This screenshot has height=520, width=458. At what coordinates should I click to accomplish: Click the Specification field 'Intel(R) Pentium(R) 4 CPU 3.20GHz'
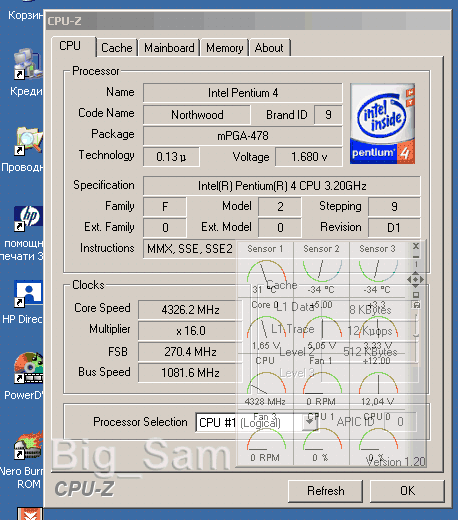tap(282, 186)
